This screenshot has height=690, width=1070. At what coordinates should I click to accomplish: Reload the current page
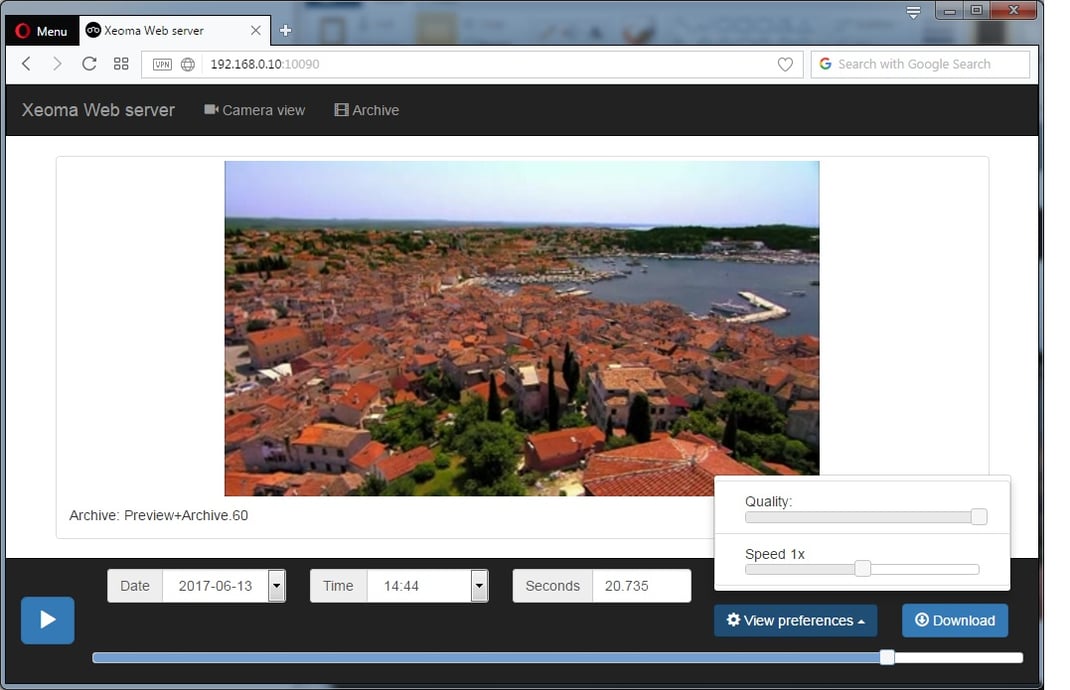pyautogui.click(x=89, y=64)
